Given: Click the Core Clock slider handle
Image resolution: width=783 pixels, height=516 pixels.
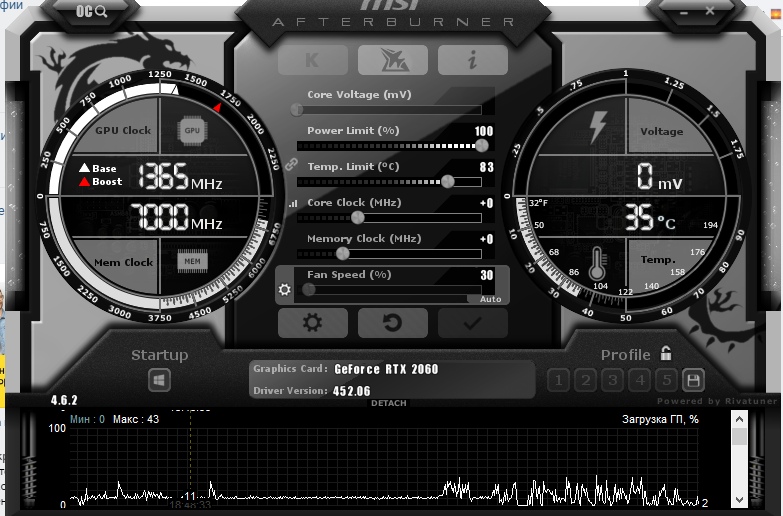Looking at the screenshot, I should pos(358,217).
